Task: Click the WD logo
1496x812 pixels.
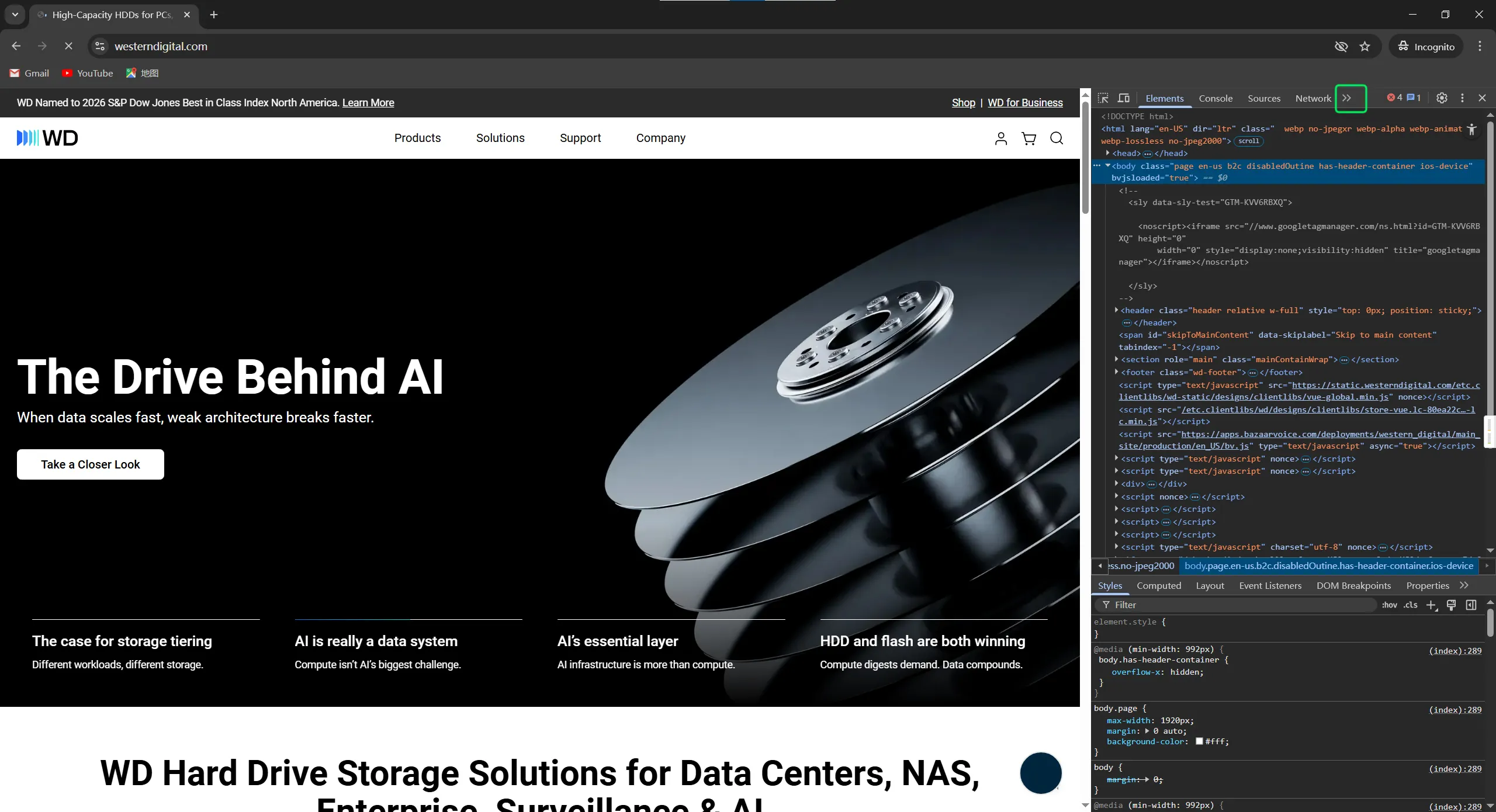Action: (47, 138)
